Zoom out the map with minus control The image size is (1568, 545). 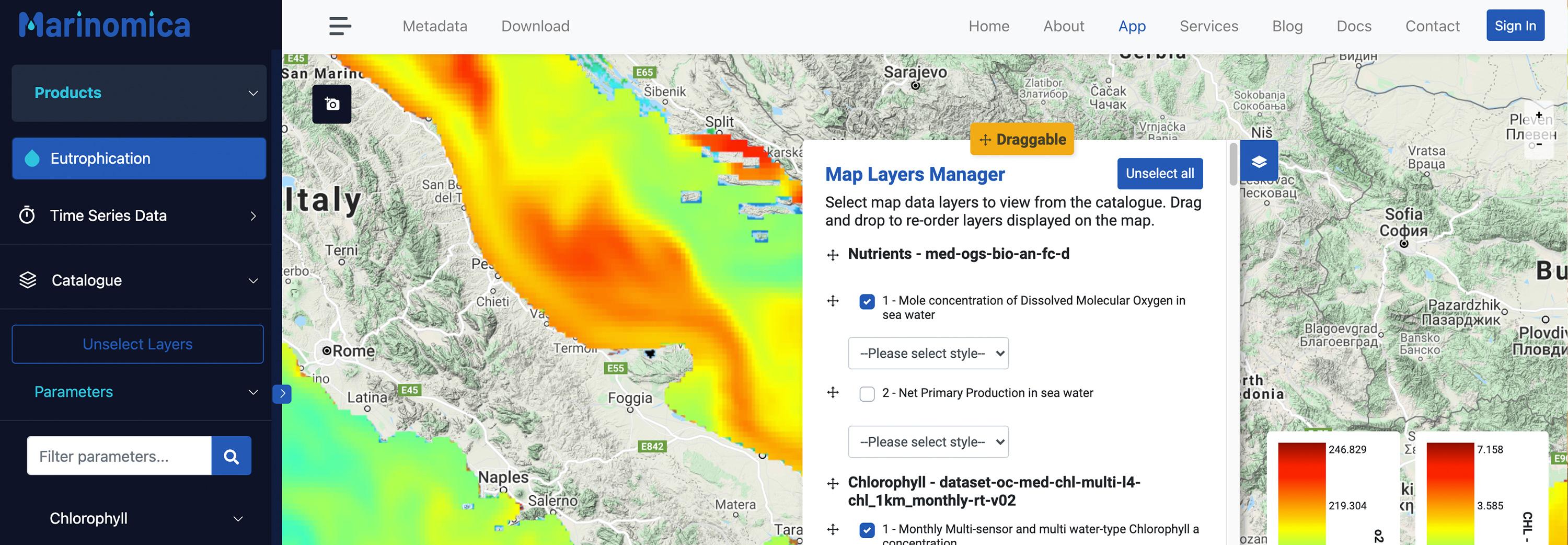click(x=1539, y=144)
